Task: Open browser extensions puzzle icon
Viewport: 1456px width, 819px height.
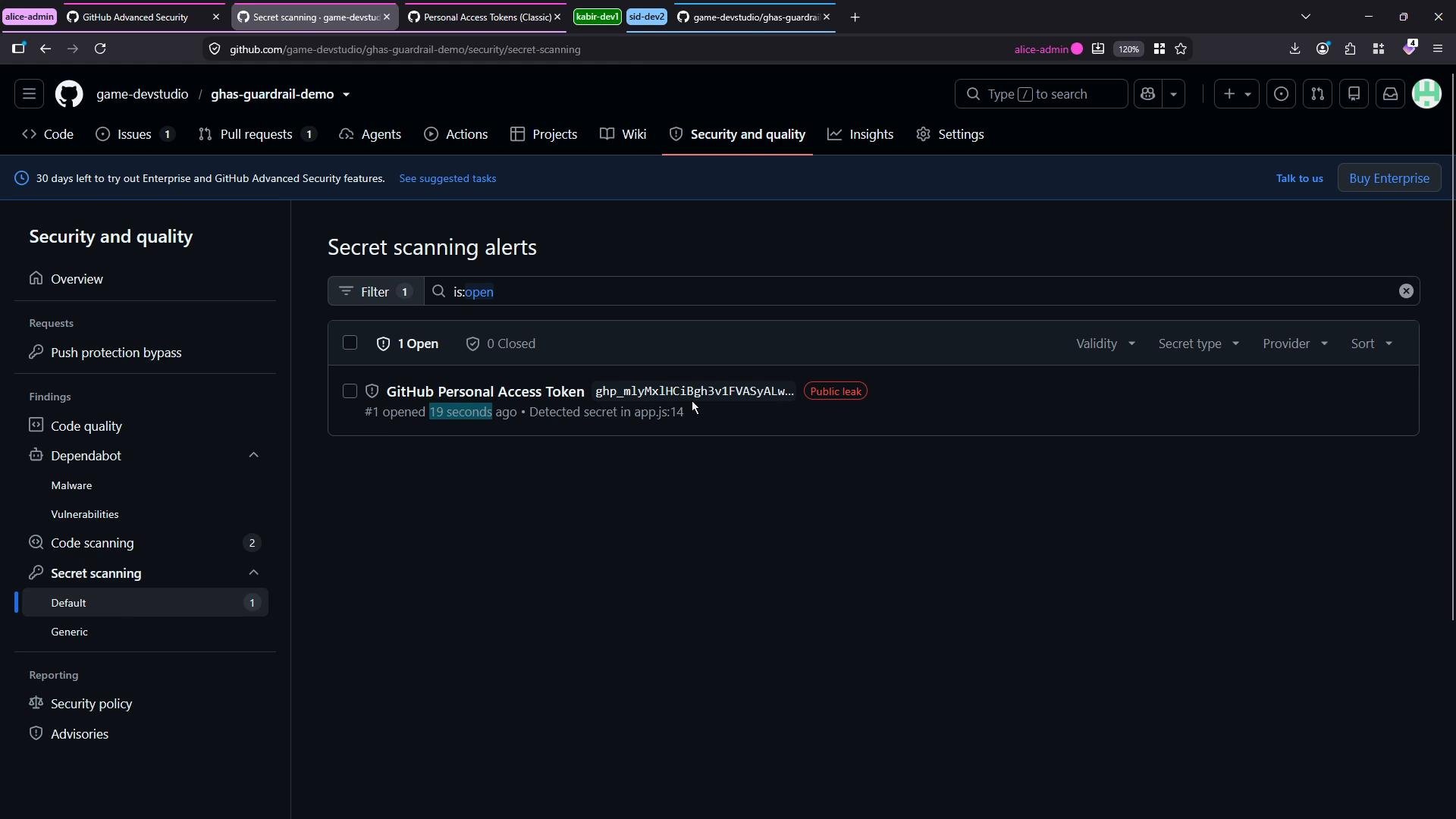Action: click(1351, 49)
